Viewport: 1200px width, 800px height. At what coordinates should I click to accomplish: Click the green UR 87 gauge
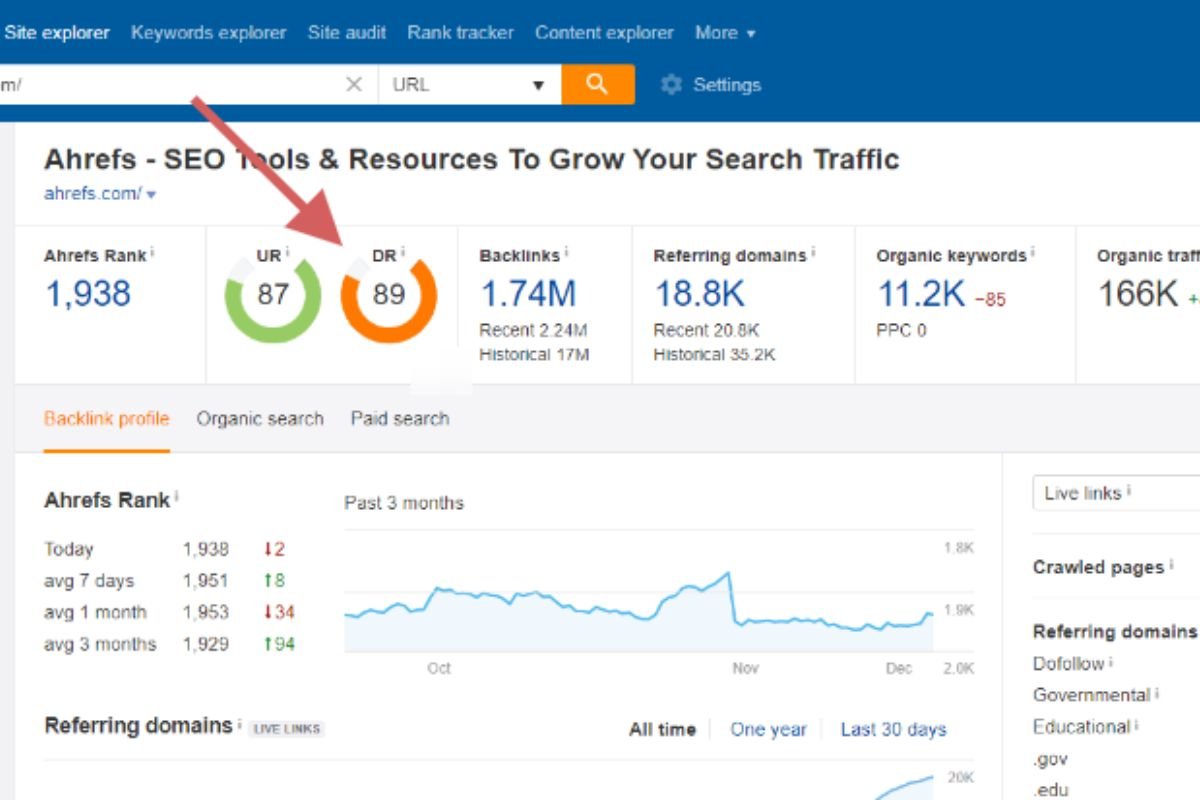point(272,296)
